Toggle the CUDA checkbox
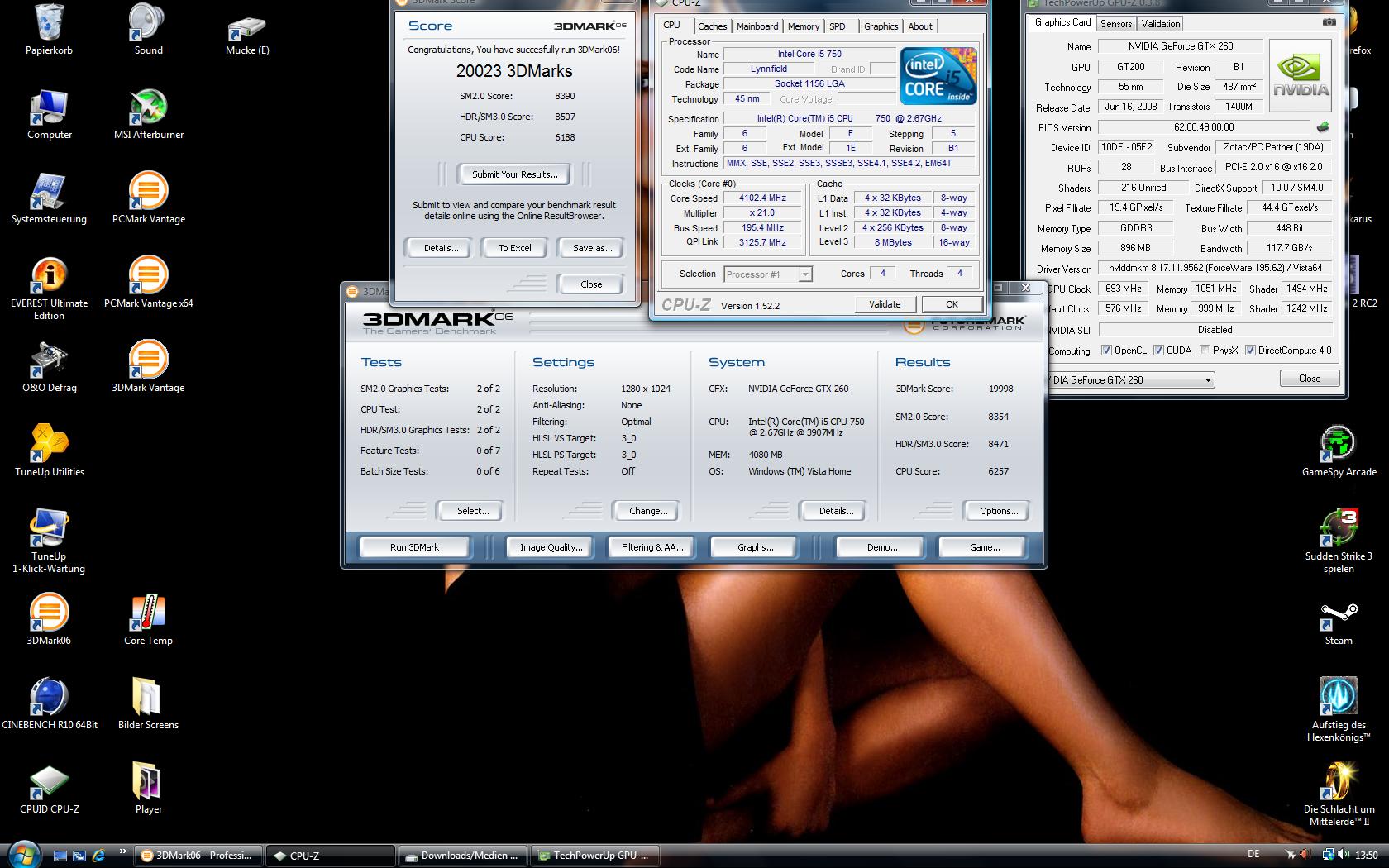The width and height of the screenshot is (1389, 868). (1158, 351)
